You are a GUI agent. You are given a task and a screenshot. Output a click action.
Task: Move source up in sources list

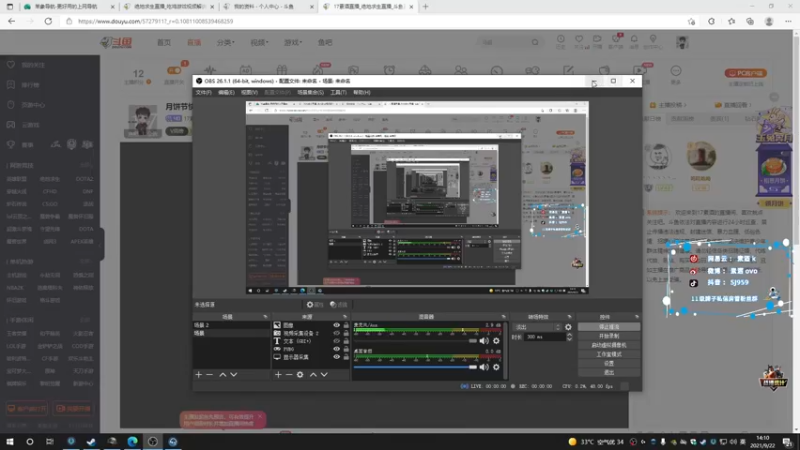(313, 374)
